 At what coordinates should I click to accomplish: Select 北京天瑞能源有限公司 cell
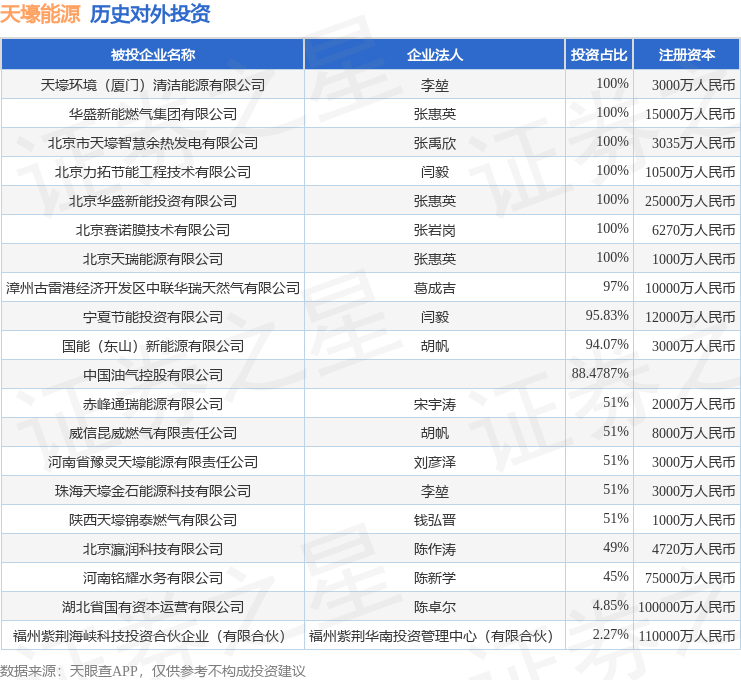click(153, 259)
